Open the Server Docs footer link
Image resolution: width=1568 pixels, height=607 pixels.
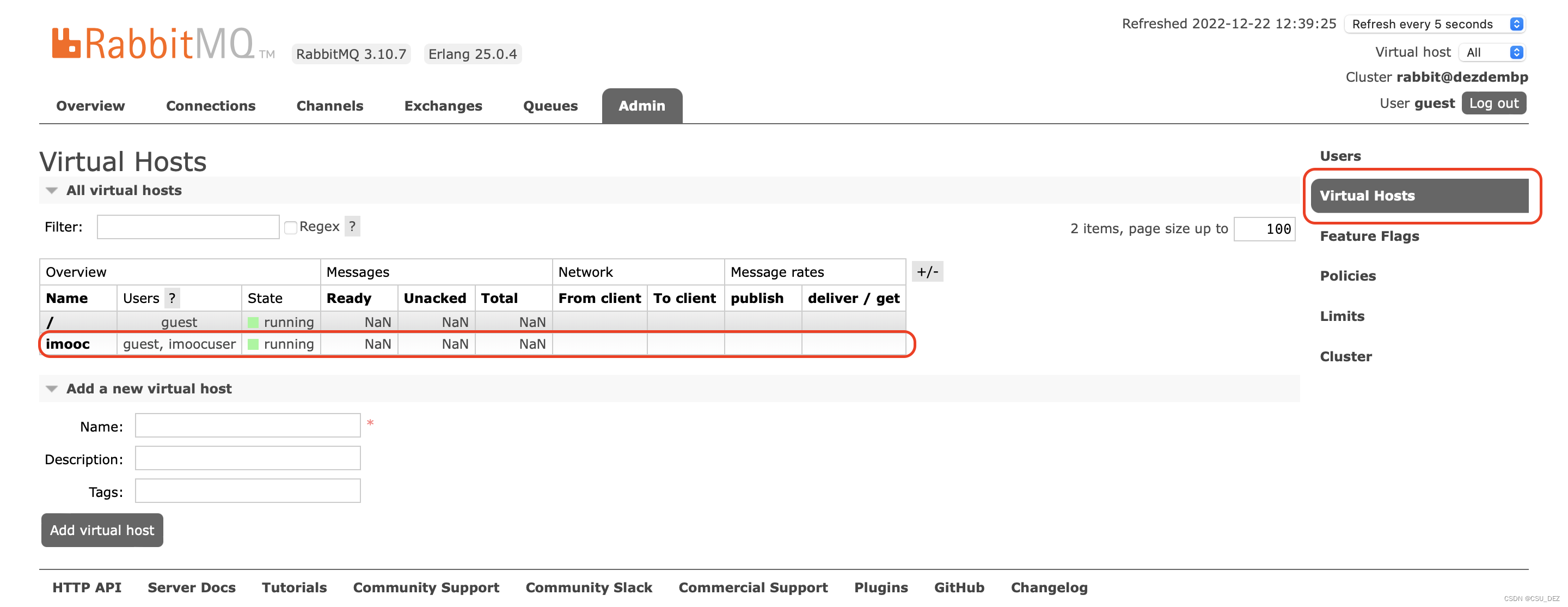click(191, 587)
